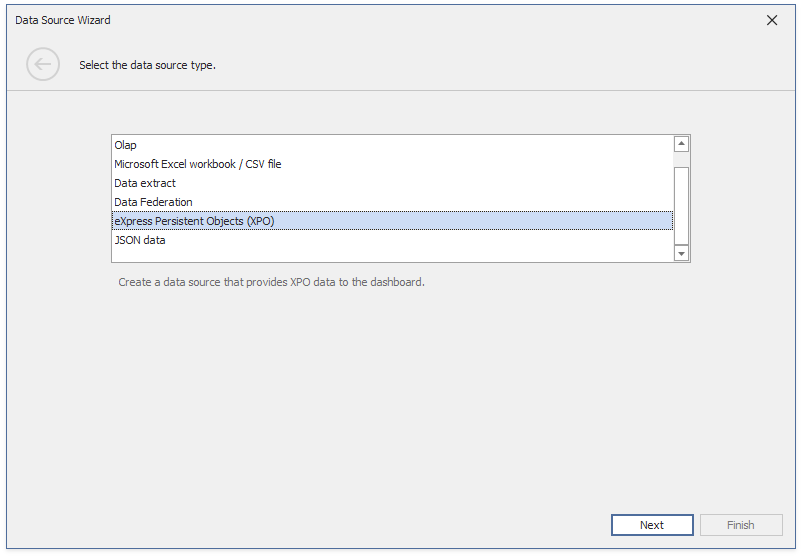Viewport: 802px width, 557px height.
Task: Click the Finish button
Action: 741,525
